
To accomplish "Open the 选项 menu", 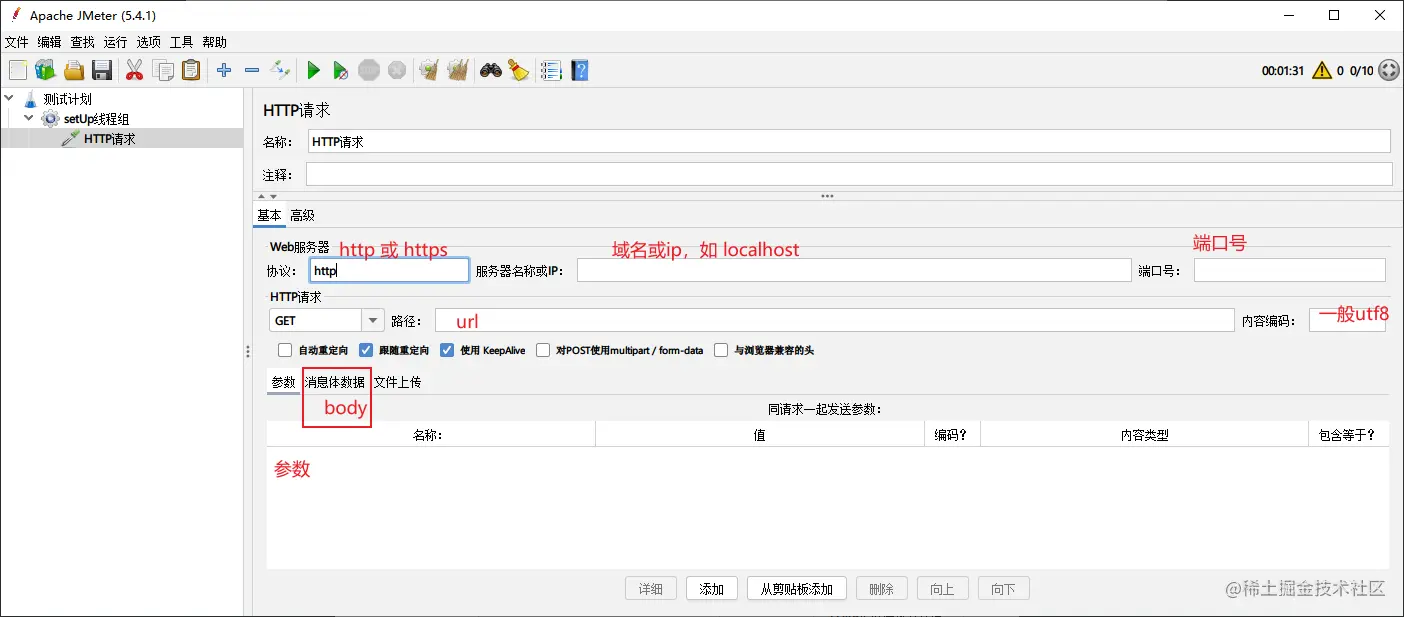I will click(148, 42).
